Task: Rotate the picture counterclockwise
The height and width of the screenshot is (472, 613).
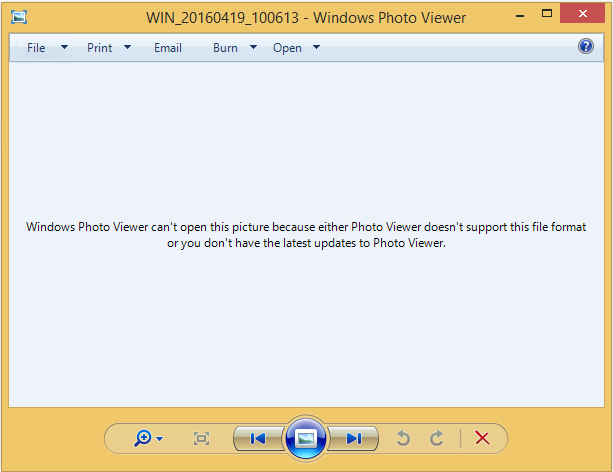Action: (x=403, y=438)
